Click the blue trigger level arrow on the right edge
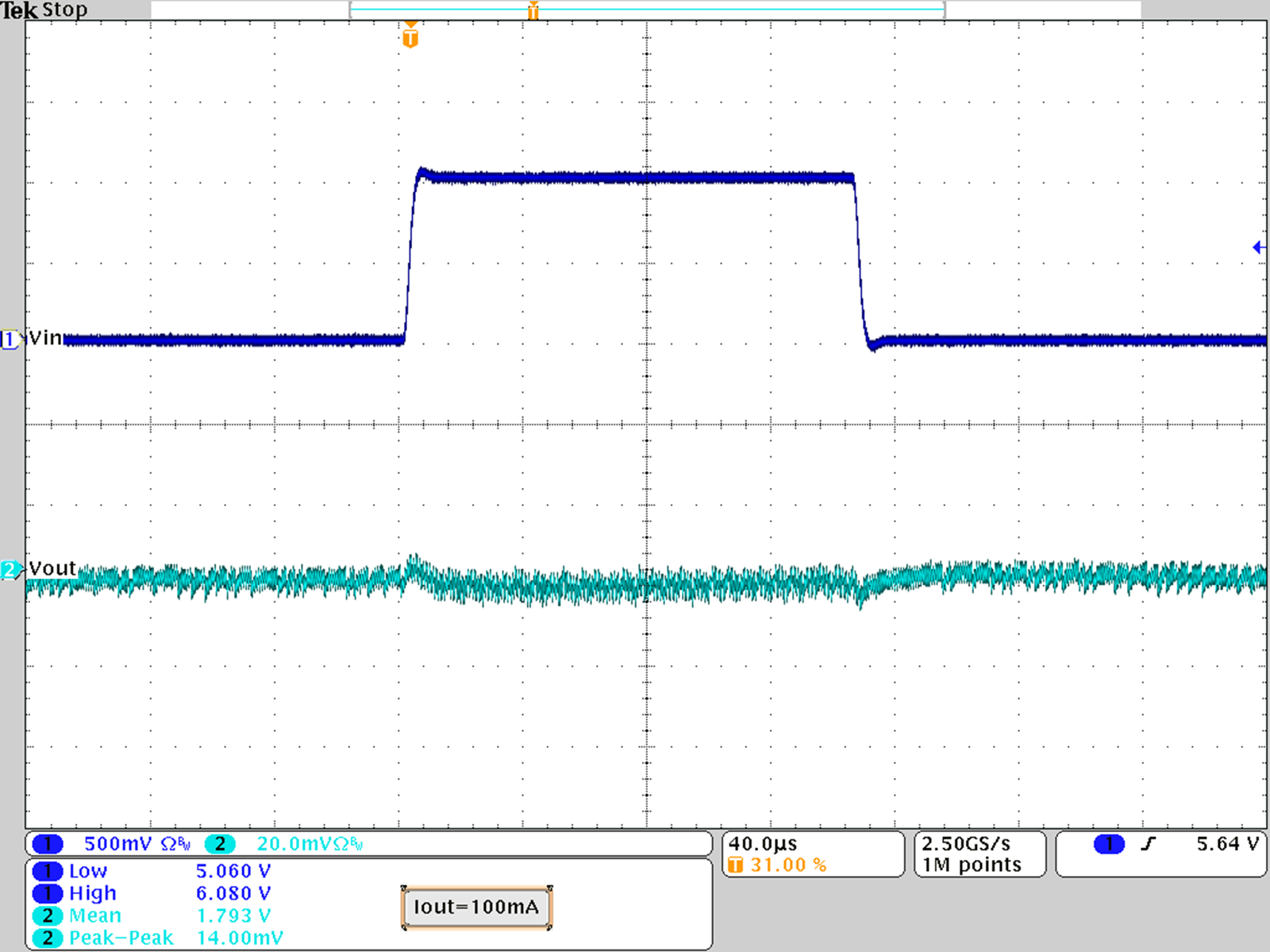Screen dimensions: 1270x952 coord(1258,247)
